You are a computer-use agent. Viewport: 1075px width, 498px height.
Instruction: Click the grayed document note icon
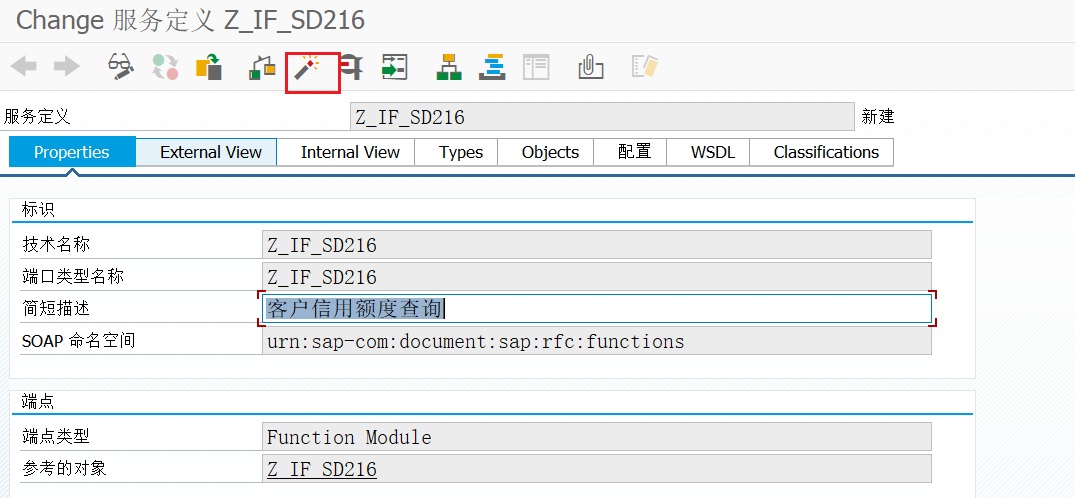coord(644,67)
